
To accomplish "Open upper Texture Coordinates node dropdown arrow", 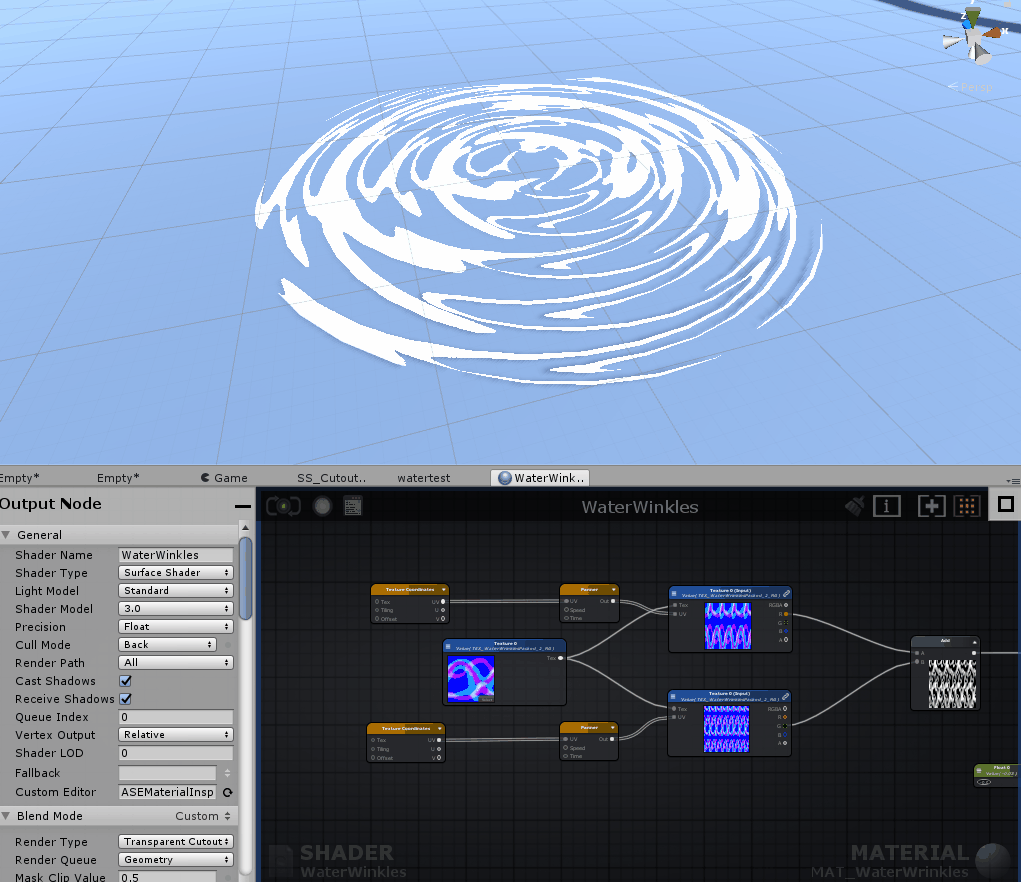I will [443, 590].
